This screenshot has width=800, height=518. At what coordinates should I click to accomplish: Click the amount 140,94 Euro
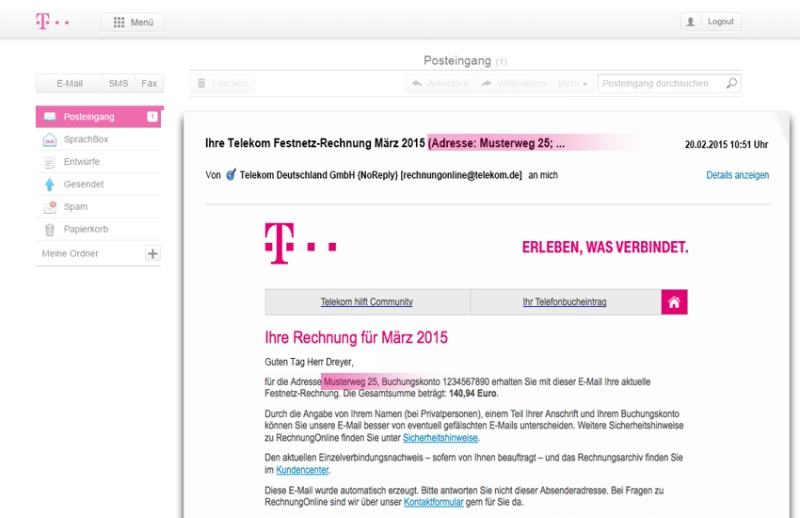tap(472, 393)
